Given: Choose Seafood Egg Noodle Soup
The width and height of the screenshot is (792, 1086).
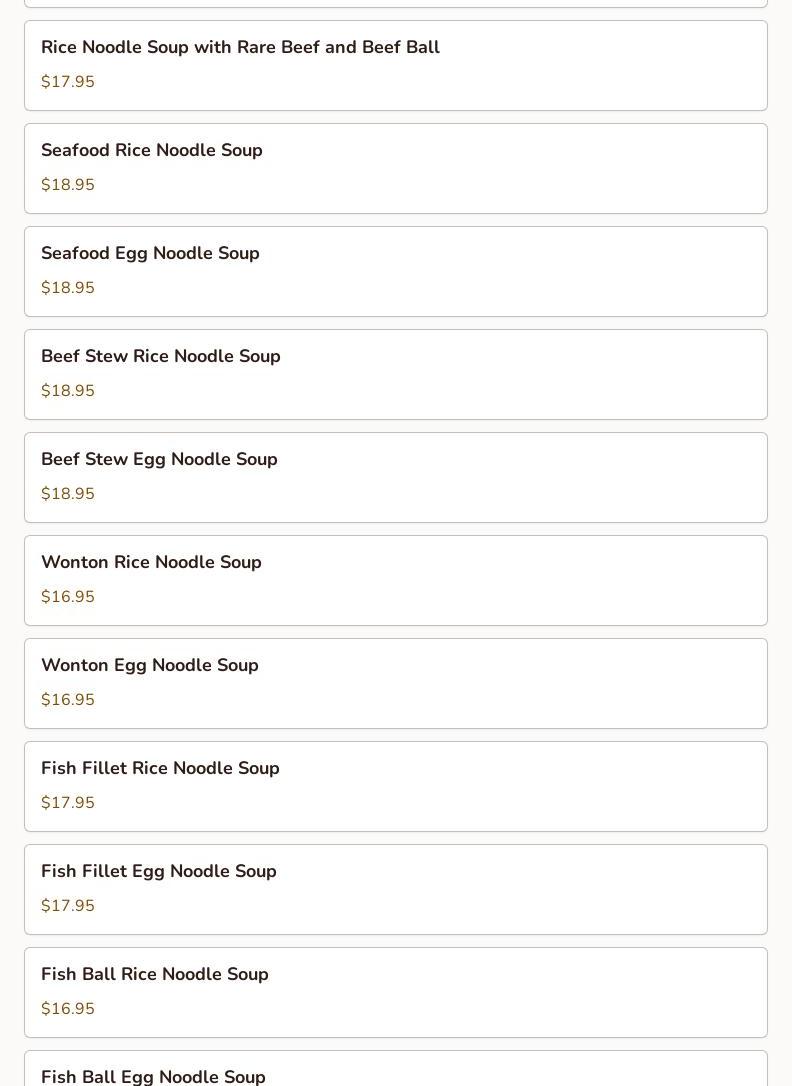Looking at the screenshot, I should 150,254.
